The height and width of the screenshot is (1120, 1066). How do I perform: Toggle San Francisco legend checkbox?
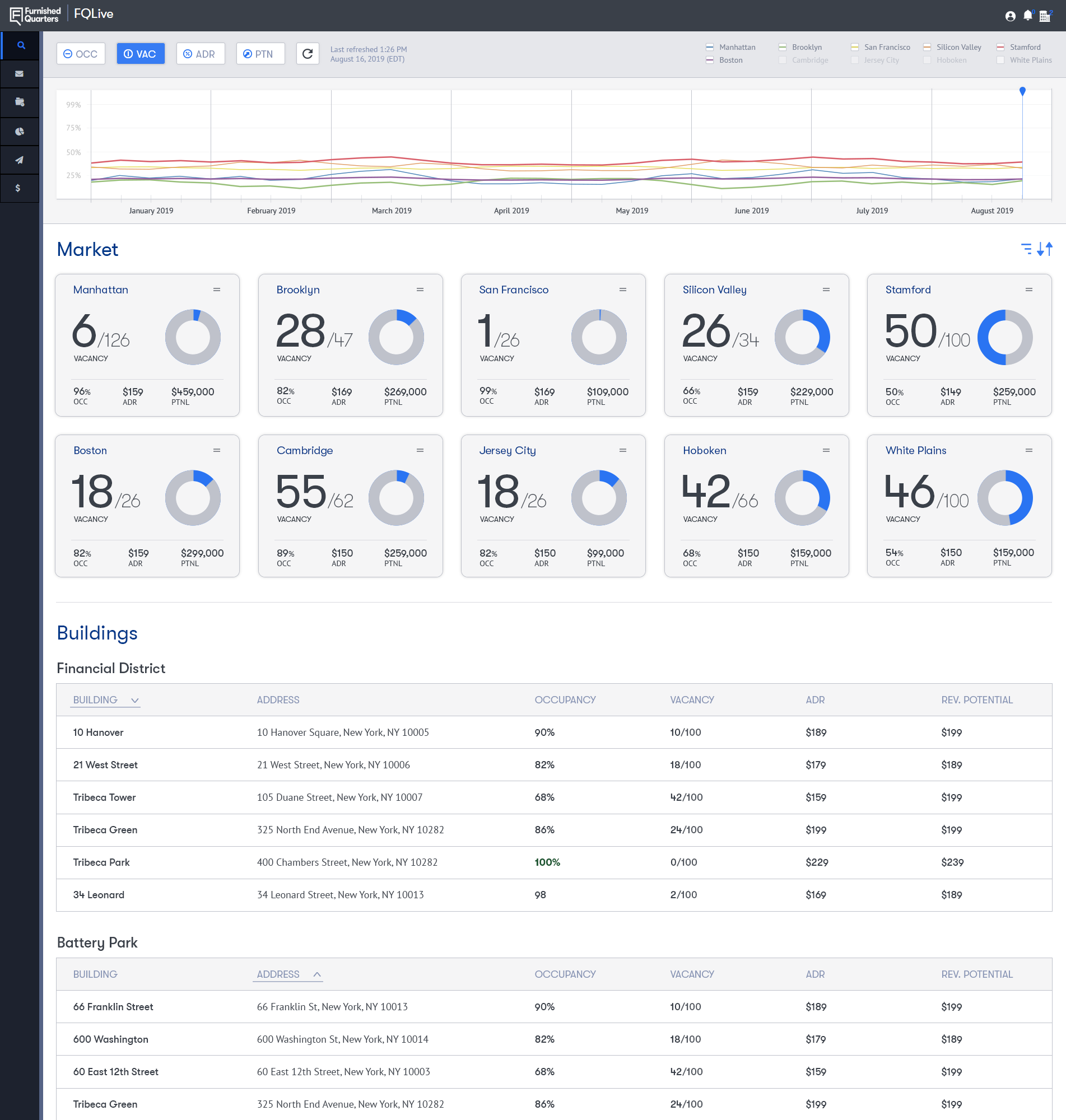[x=855, y=47]
